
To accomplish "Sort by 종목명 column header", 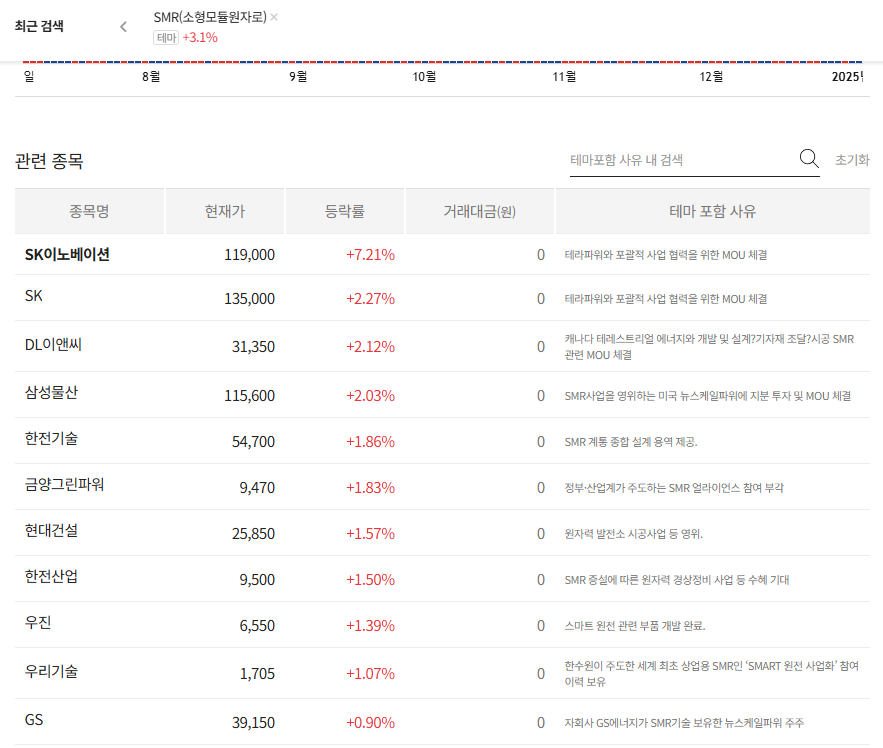I will point(90,211).
